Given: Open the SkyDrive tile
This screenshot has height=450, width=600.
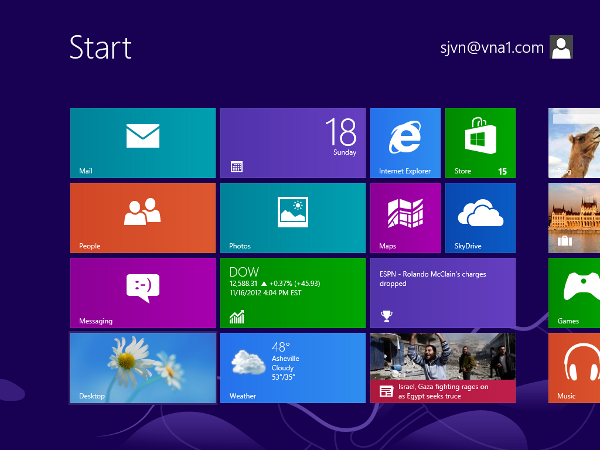Looking at the screenshot, I should point(480,218).
